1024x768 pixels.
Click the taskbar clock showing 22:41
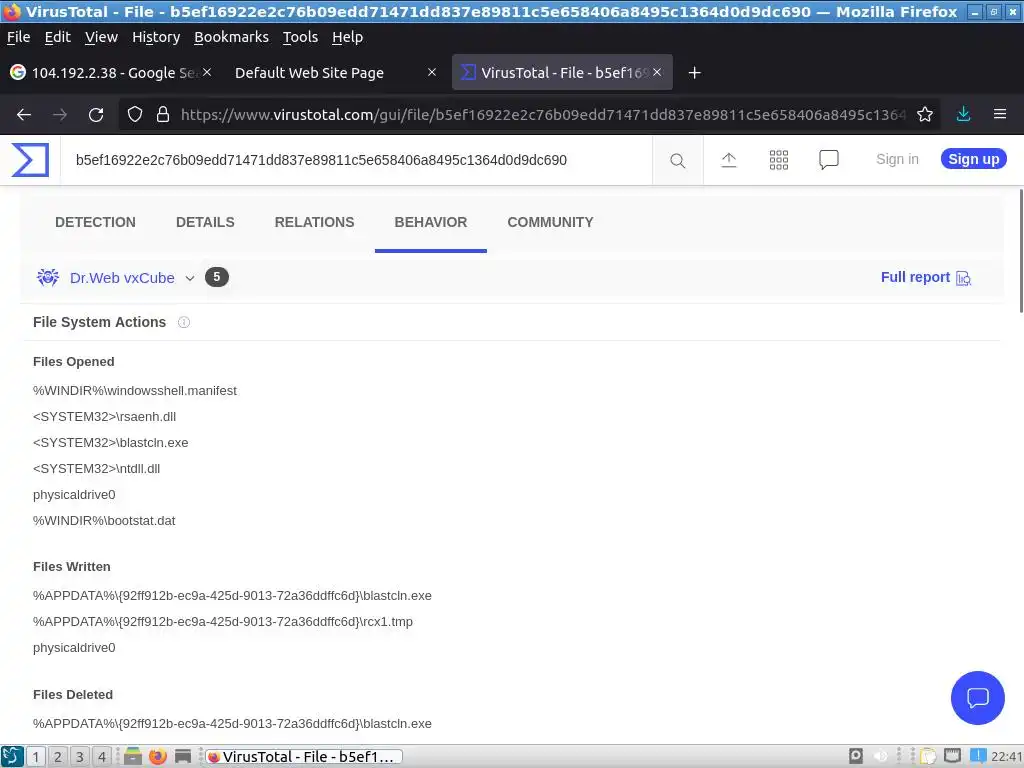pos(1006,756)
